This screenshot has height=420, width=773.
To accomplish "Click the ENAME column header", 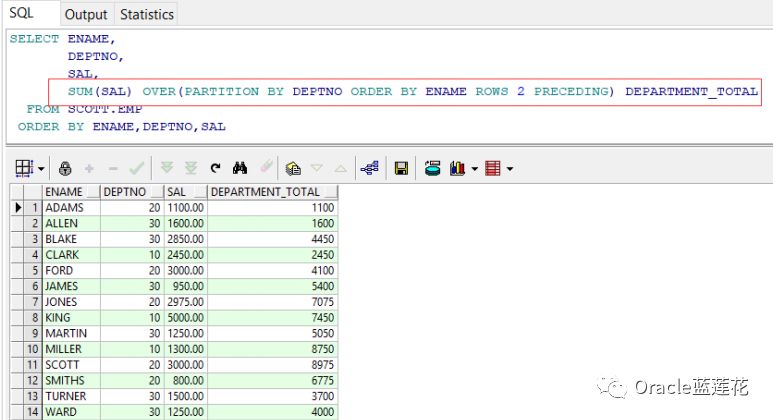I will (x=71, y=192).
